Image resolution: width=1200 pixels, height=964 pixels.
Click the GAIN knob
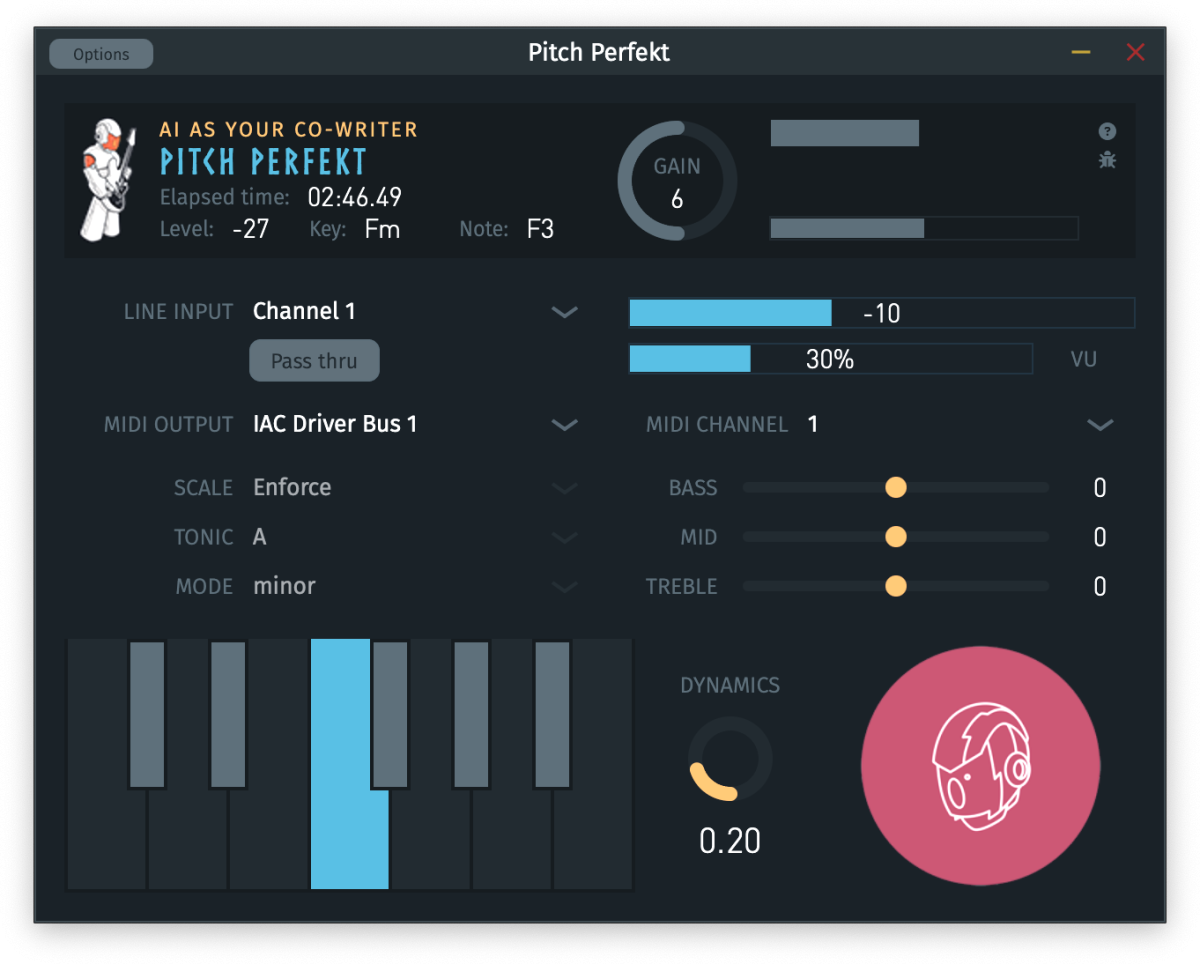tap(677, 182)
